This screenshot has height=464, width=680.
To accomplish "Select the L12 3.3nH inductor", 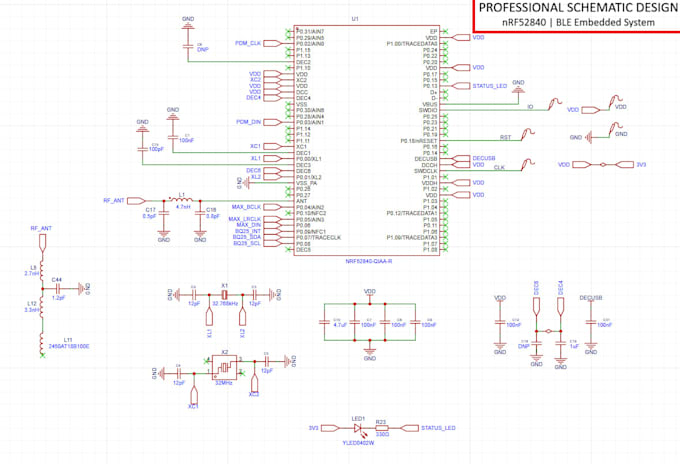I will coord(42,307).
